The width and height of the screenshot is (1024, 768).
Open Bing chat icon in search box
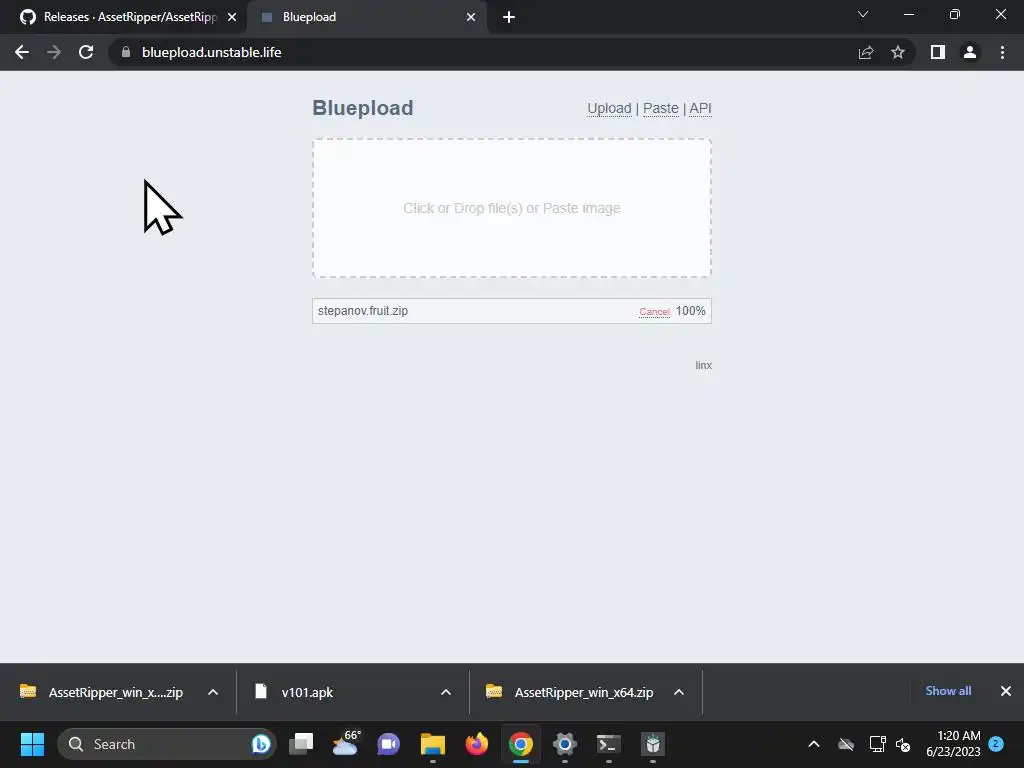pos(261,744)
